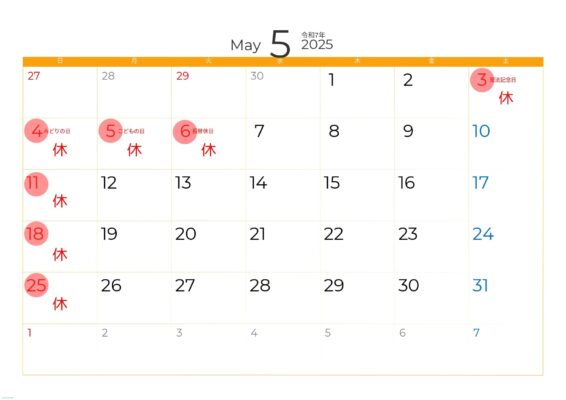
Task: Click the blue date 31
Action: point(480,286)
